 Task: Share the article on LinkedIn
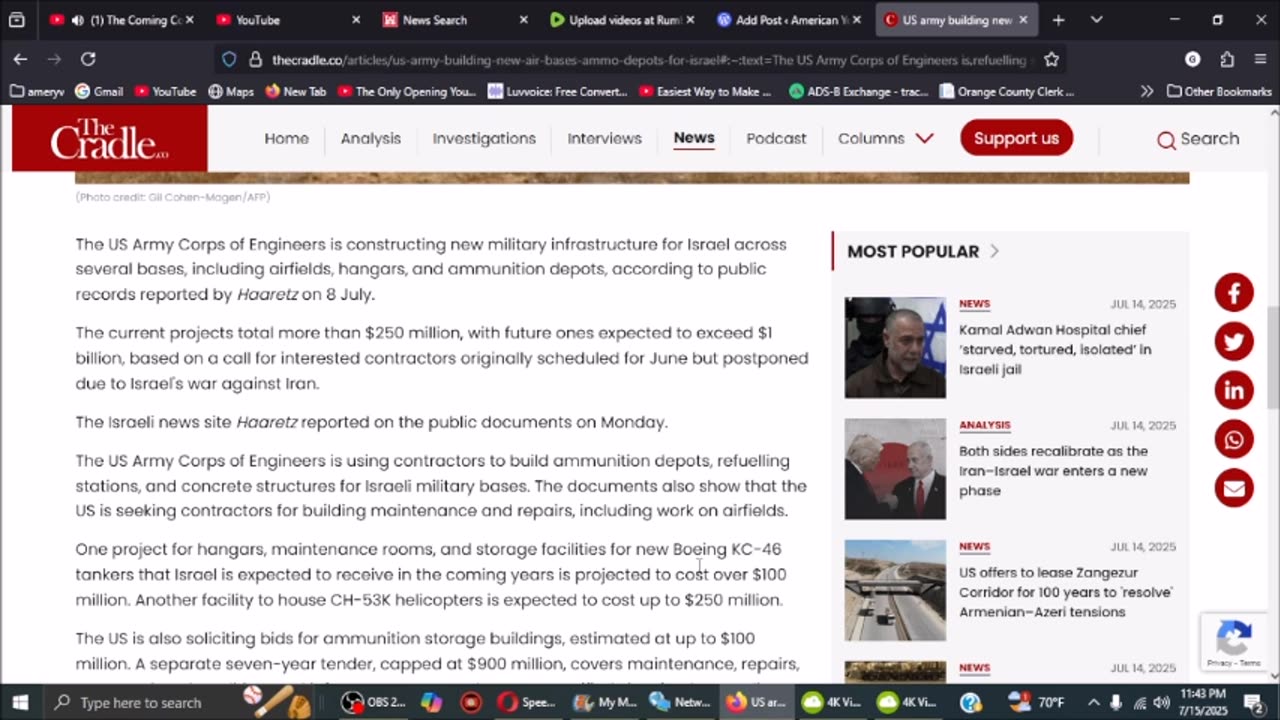point(1234,390)
